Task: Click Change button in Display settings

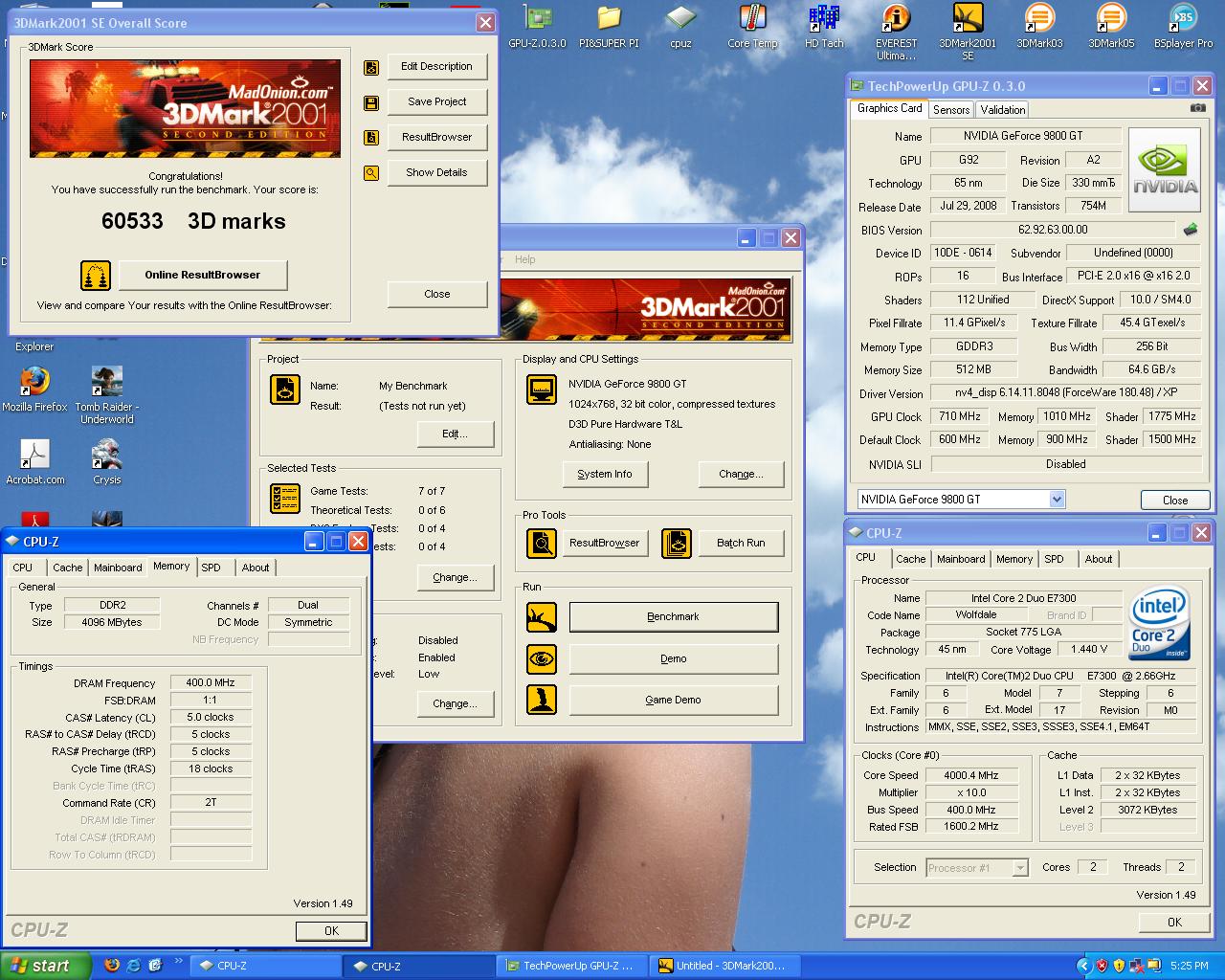Action: 742,475
